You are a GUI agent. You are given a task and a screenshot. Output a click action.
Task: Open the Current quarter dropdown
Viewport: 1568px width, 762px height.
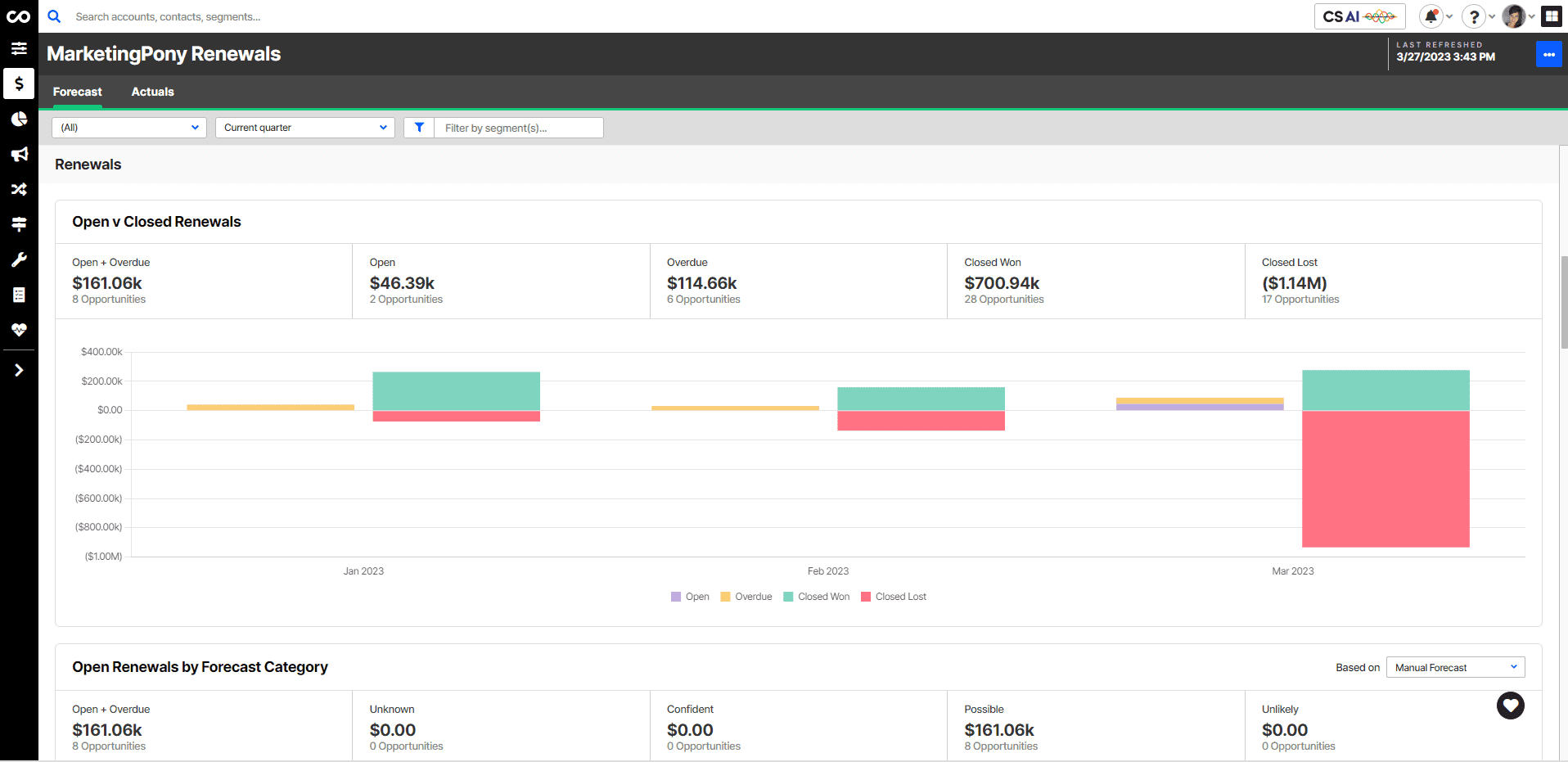pos(304,127)
